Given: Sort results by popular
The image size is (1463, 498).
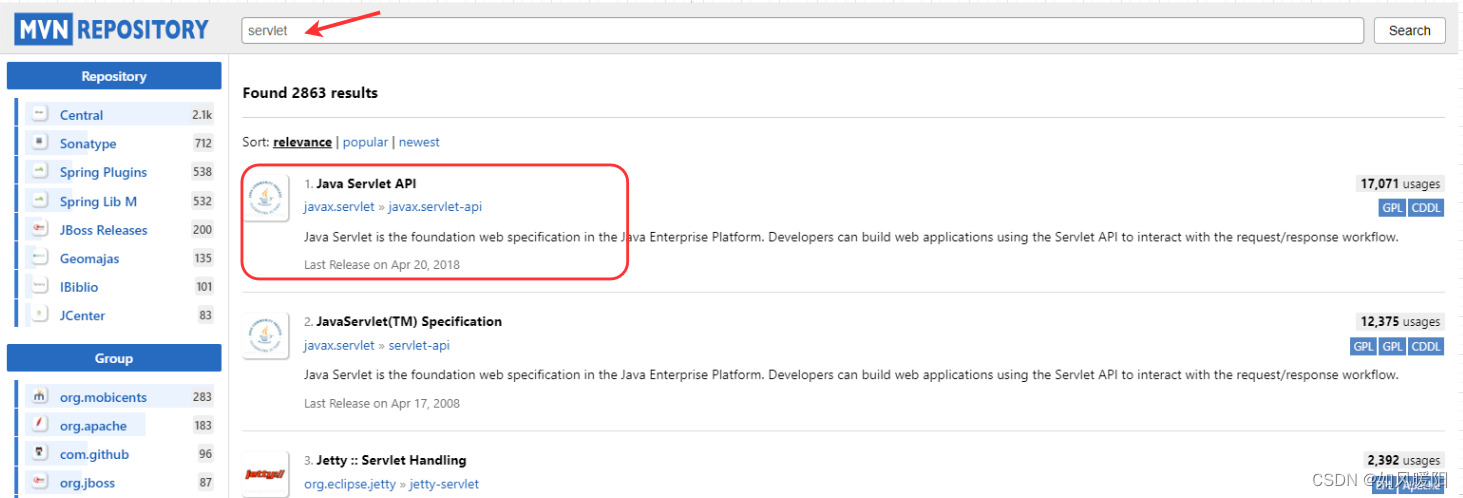Looking at the screenshot, I should click(365, 142).
